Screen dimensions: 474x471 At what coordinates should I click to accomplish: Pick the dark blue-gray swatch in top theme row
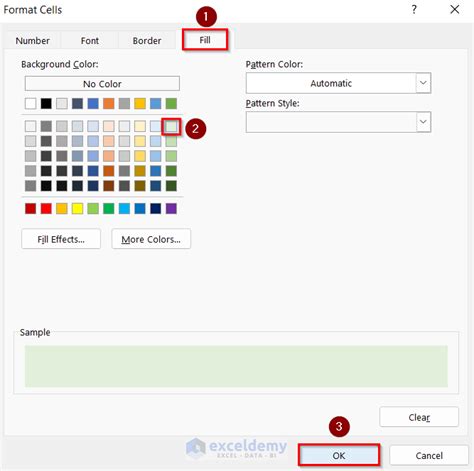click(77, 103)
